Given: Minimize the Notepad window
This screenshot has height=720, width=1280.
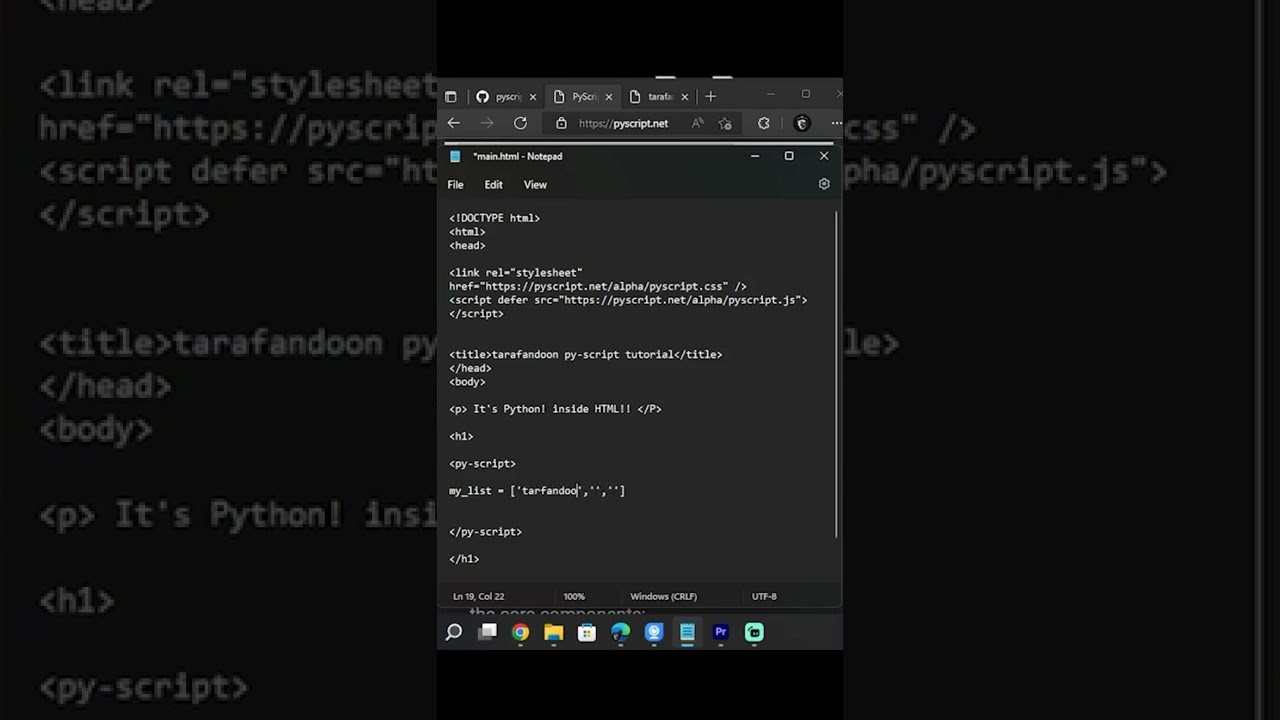Looking at the screenshot, I should click(x=755, y=156).
